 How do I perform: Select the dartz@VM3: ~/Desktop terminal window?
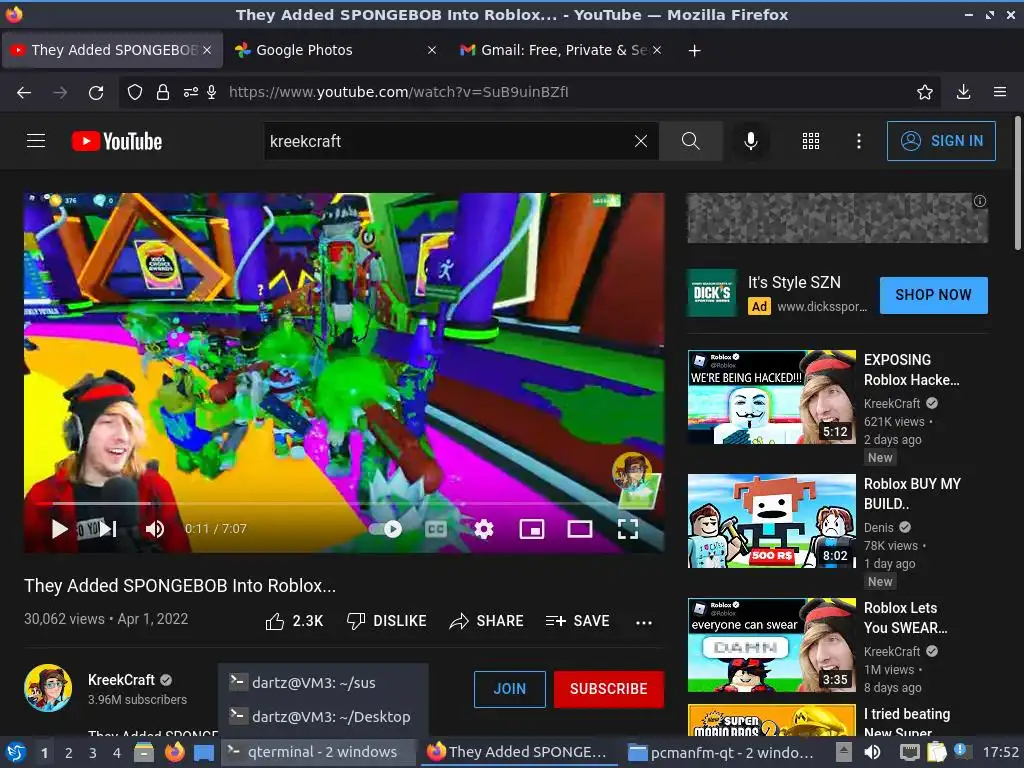[323, 717]
